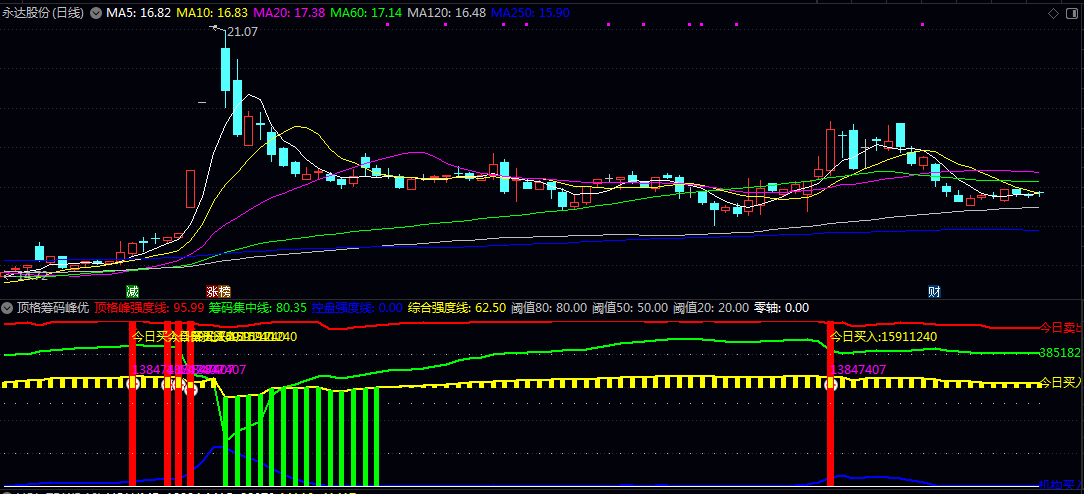This screenshot has width=1084, height=494.
Task: Click the green 减 event marker
Action: [x=131, y=291]
